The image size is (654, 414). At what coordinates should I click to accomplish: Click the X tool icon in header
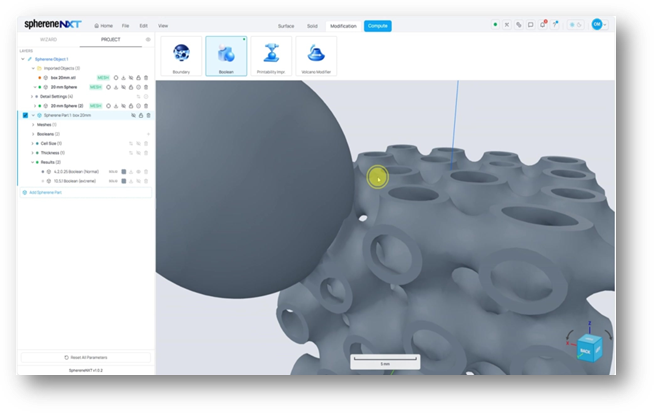click(507, 25)
